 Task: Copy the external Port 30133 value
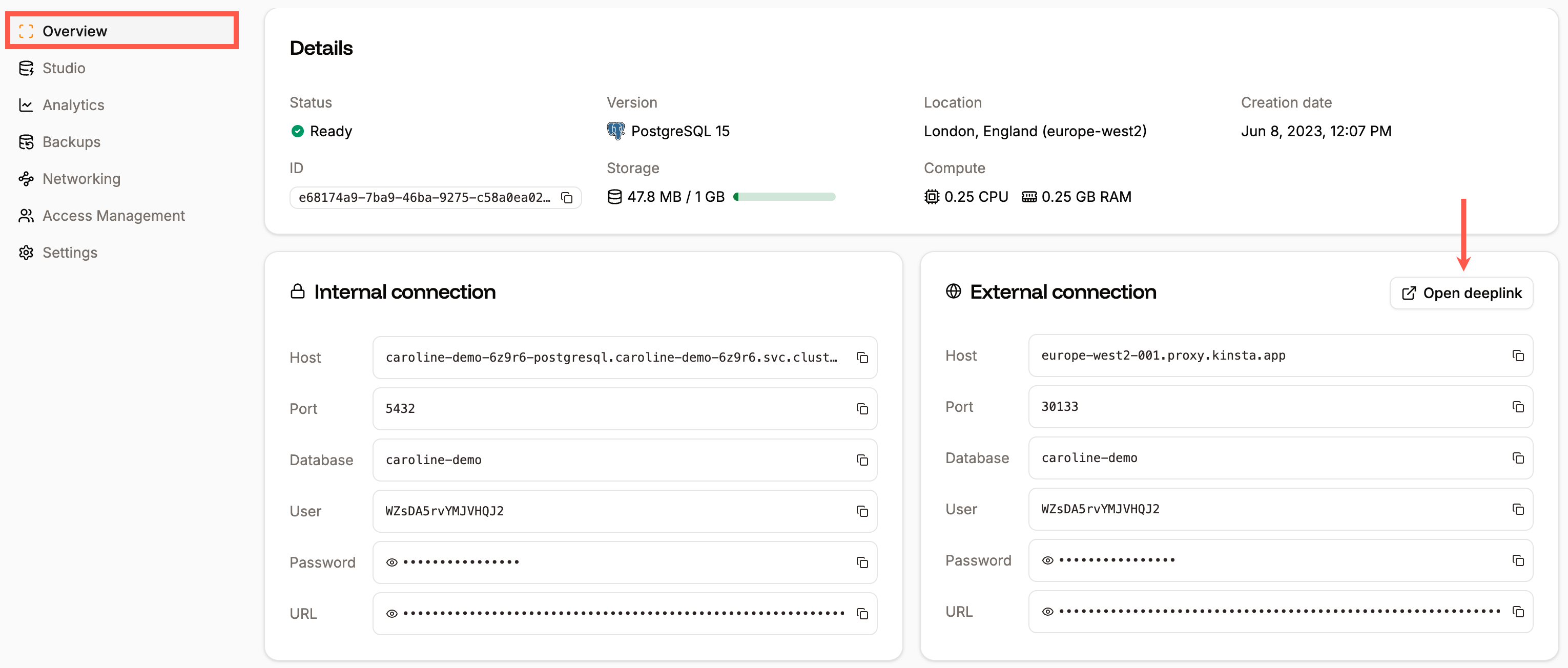click(x=1519, y=407)
